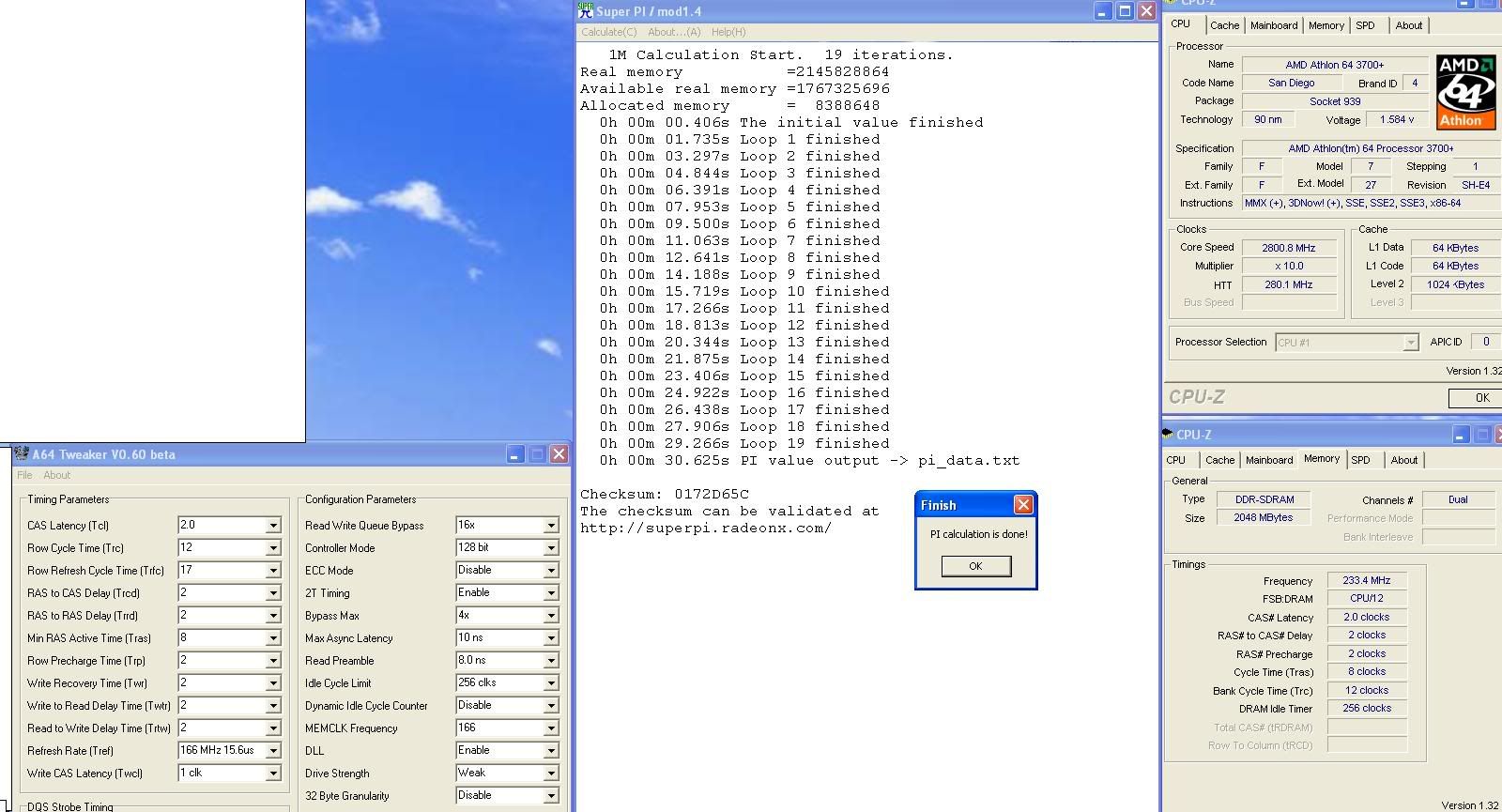This screenshot has width=1502, height=812.
Task: Switch to Cache tab in upper CPU-Z window
Action: click(1224, 25)
